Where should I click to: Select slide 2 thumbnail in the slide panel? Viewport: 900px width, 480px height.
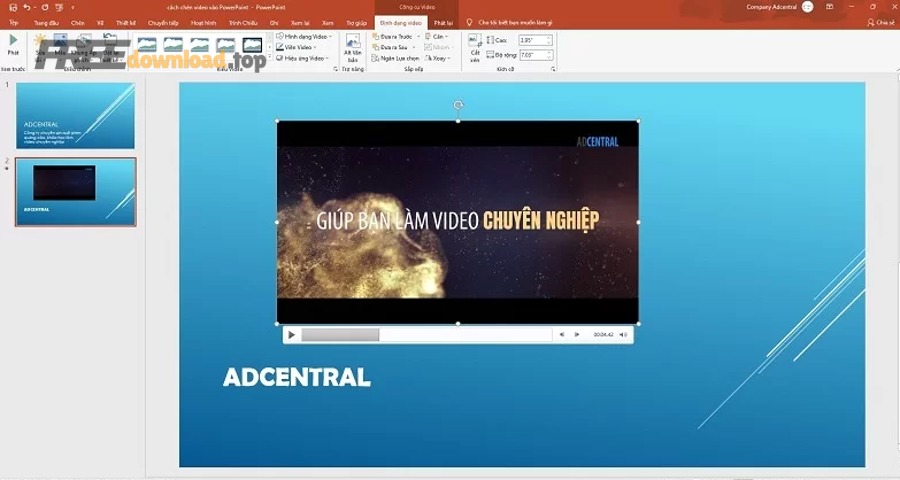pos(76,192)
